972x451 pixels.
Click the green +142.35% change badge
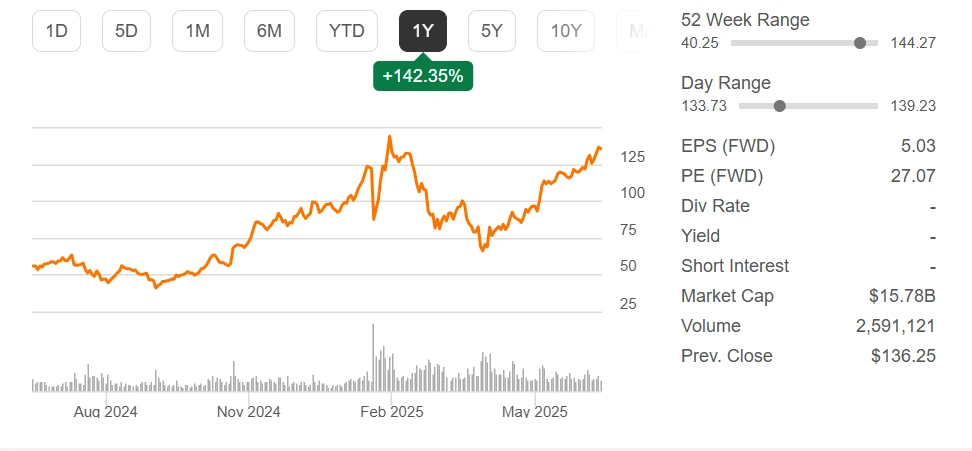pos(423,76)
